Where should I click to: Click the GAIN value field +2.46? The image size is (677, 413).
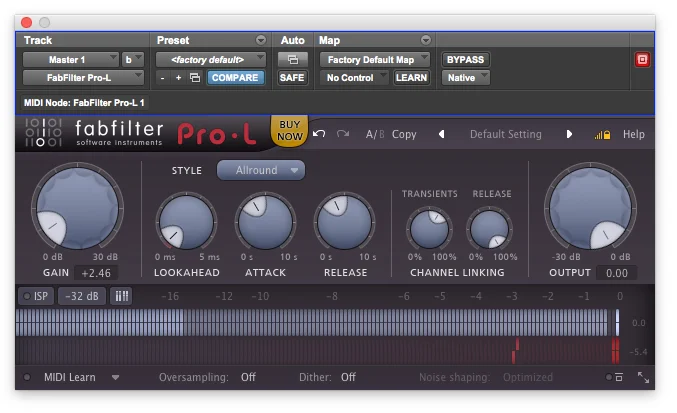96,273
